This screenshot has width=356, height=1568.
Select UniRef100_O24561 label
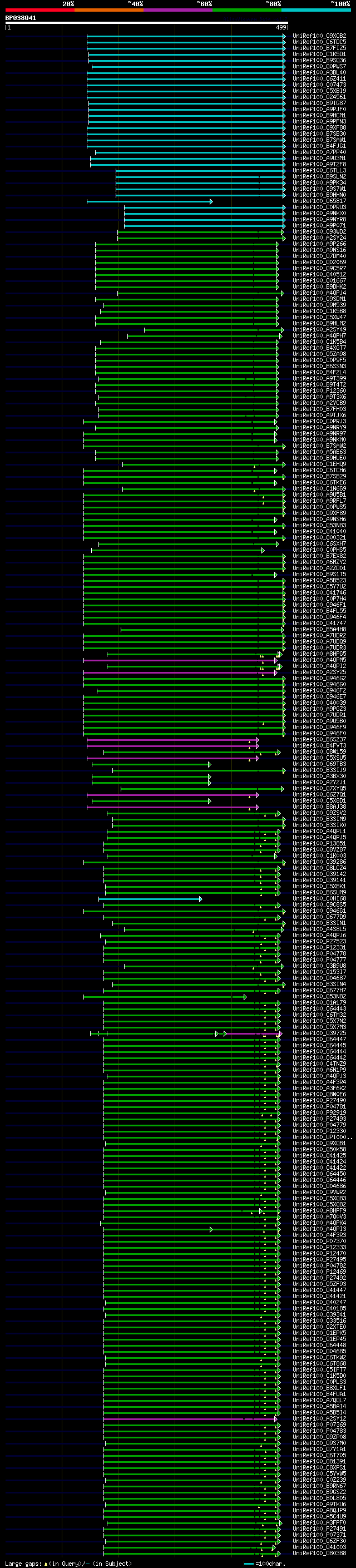(319, 97)
